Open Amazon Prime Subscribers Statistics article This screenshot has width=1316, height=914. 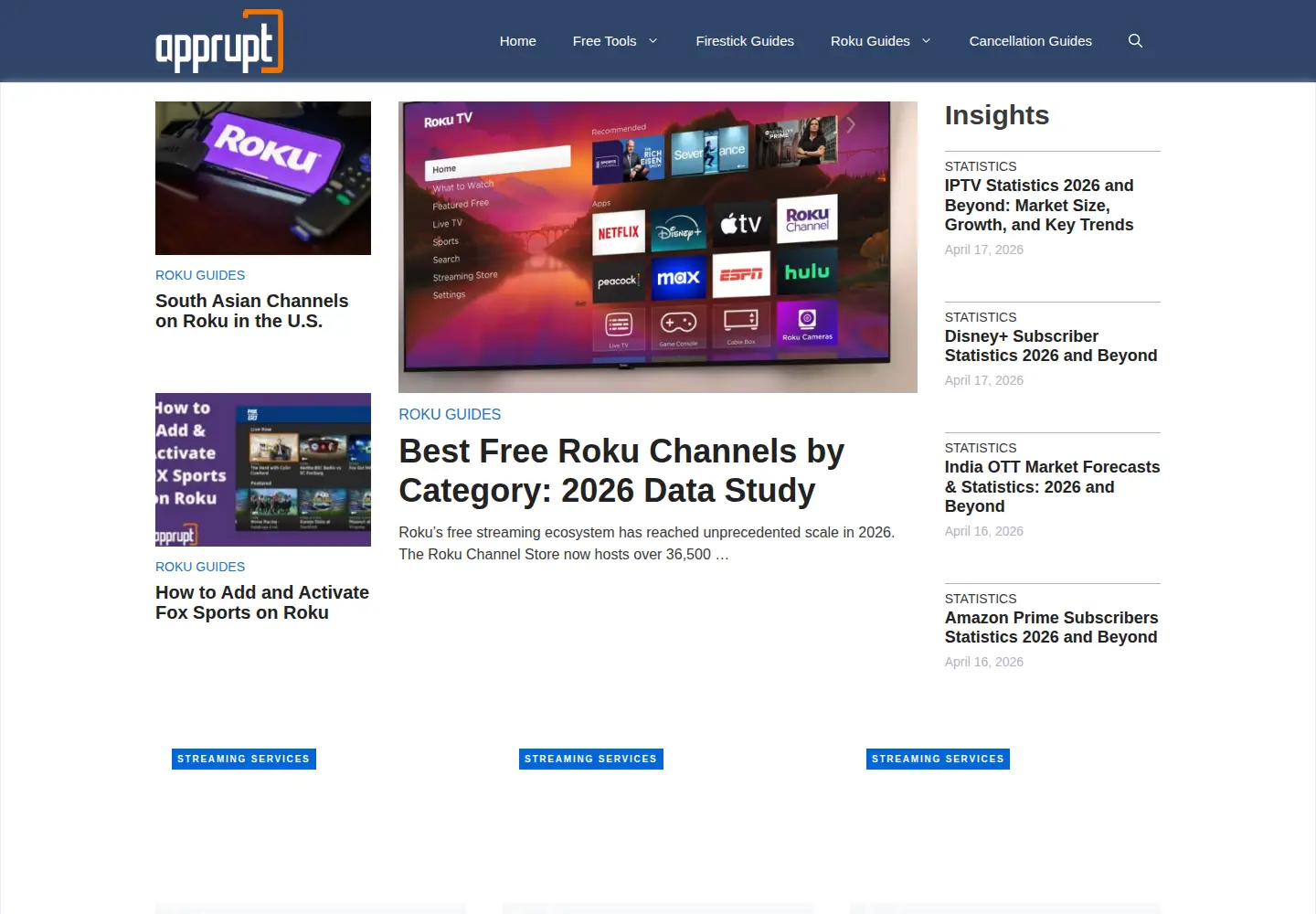[1051, 627]
